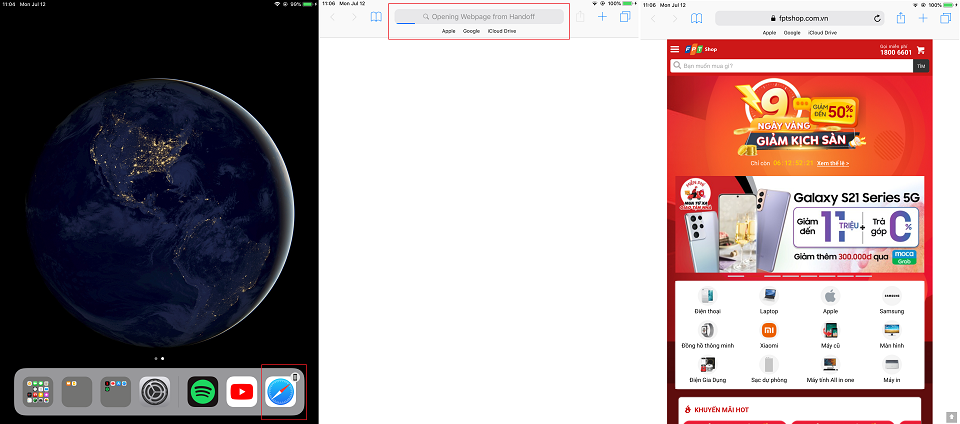
Task: Open dock folder holding five small apps
Action: [x=116, y=392]
